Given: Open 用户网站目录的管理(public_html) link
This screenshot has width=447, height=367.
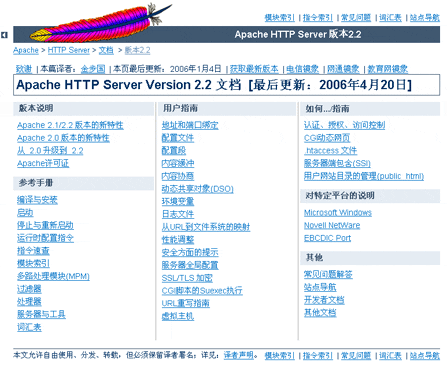Looking at the screenshot, I should coord(364,176).
